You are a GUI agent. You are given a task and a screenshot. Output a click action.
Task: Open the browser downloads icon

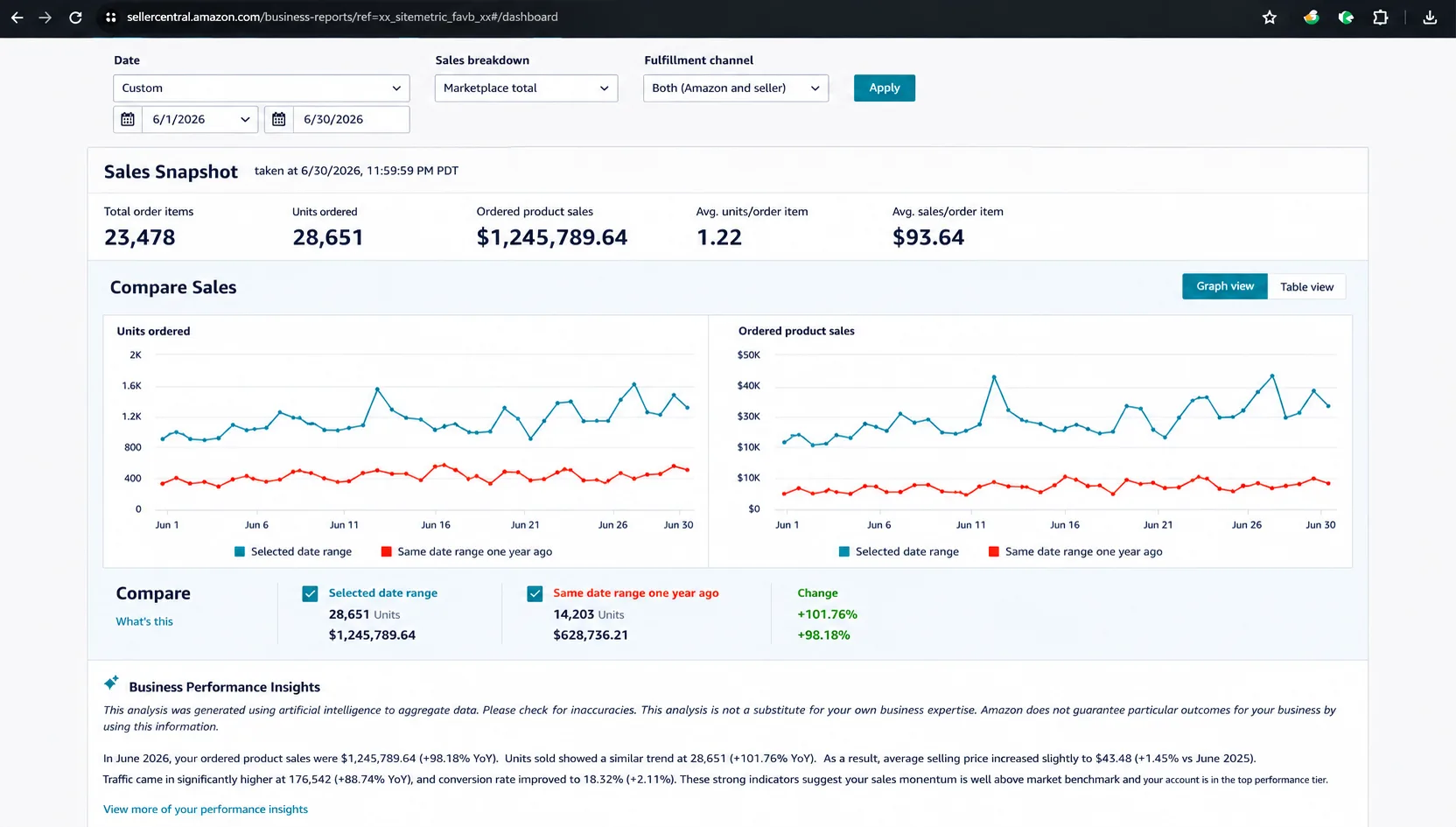[1430, 18]
